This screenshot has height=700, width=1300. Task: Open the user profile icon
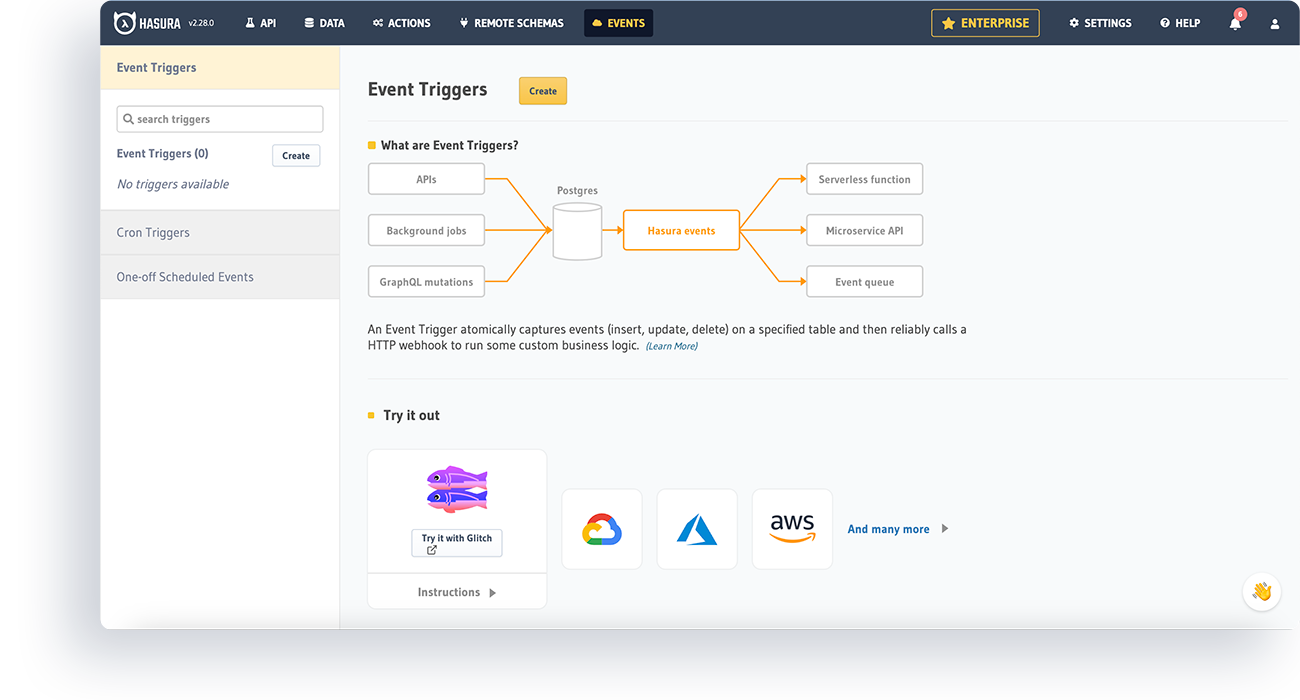[x=1275, y=23]
